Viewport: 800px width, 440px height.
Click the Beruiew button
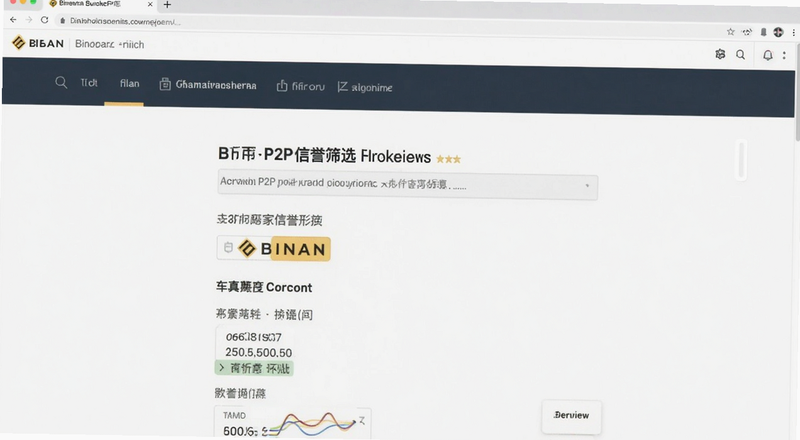pos(571,415)
